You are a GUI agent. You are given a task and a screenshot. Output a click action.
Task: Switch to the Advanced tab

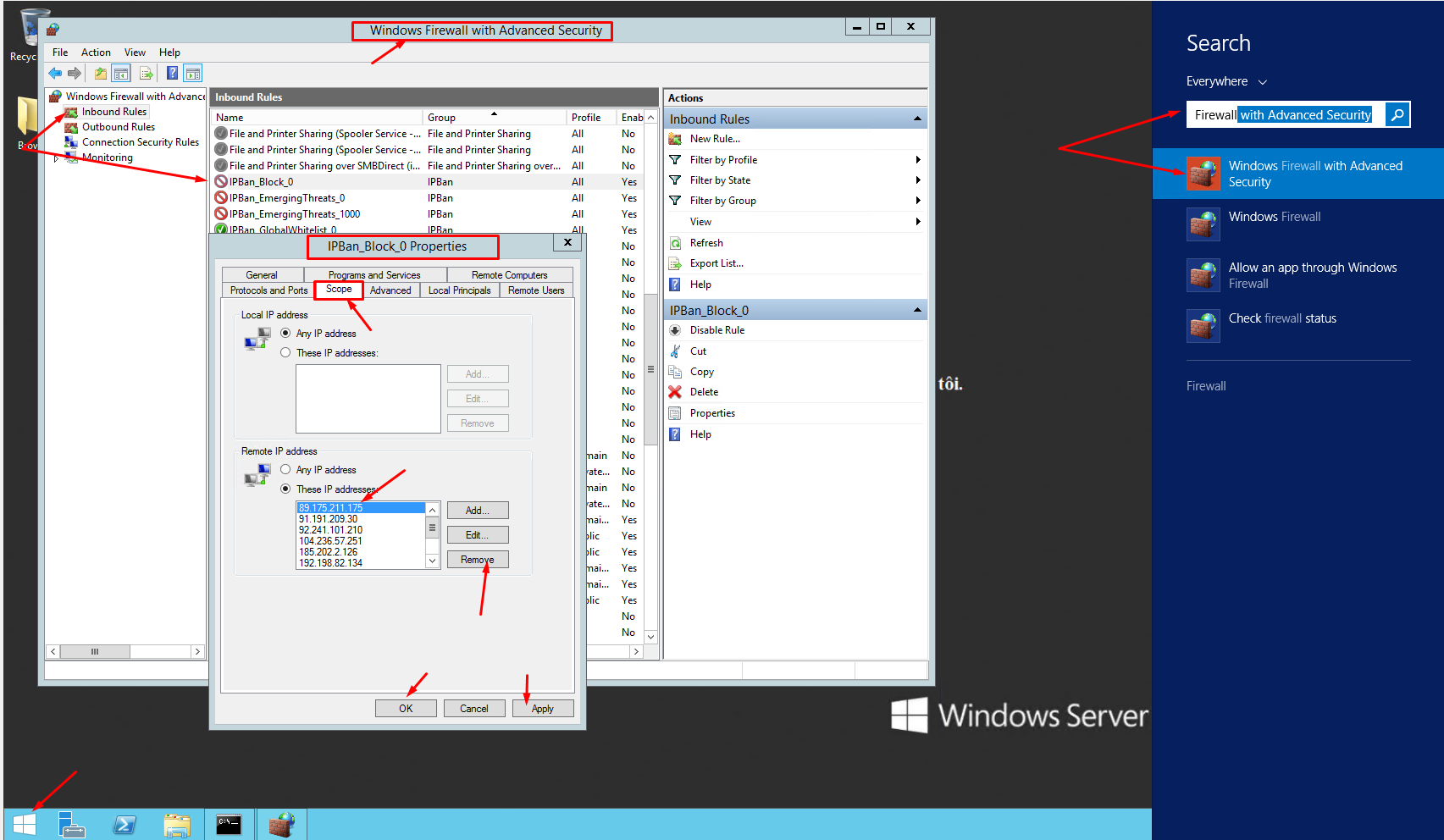390,290
